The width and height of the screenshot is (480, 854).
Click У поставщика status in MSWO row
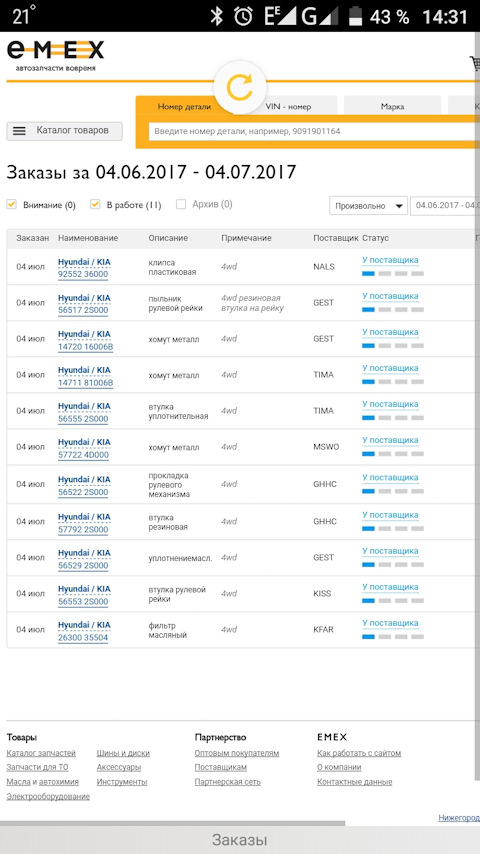pos(390,440)
